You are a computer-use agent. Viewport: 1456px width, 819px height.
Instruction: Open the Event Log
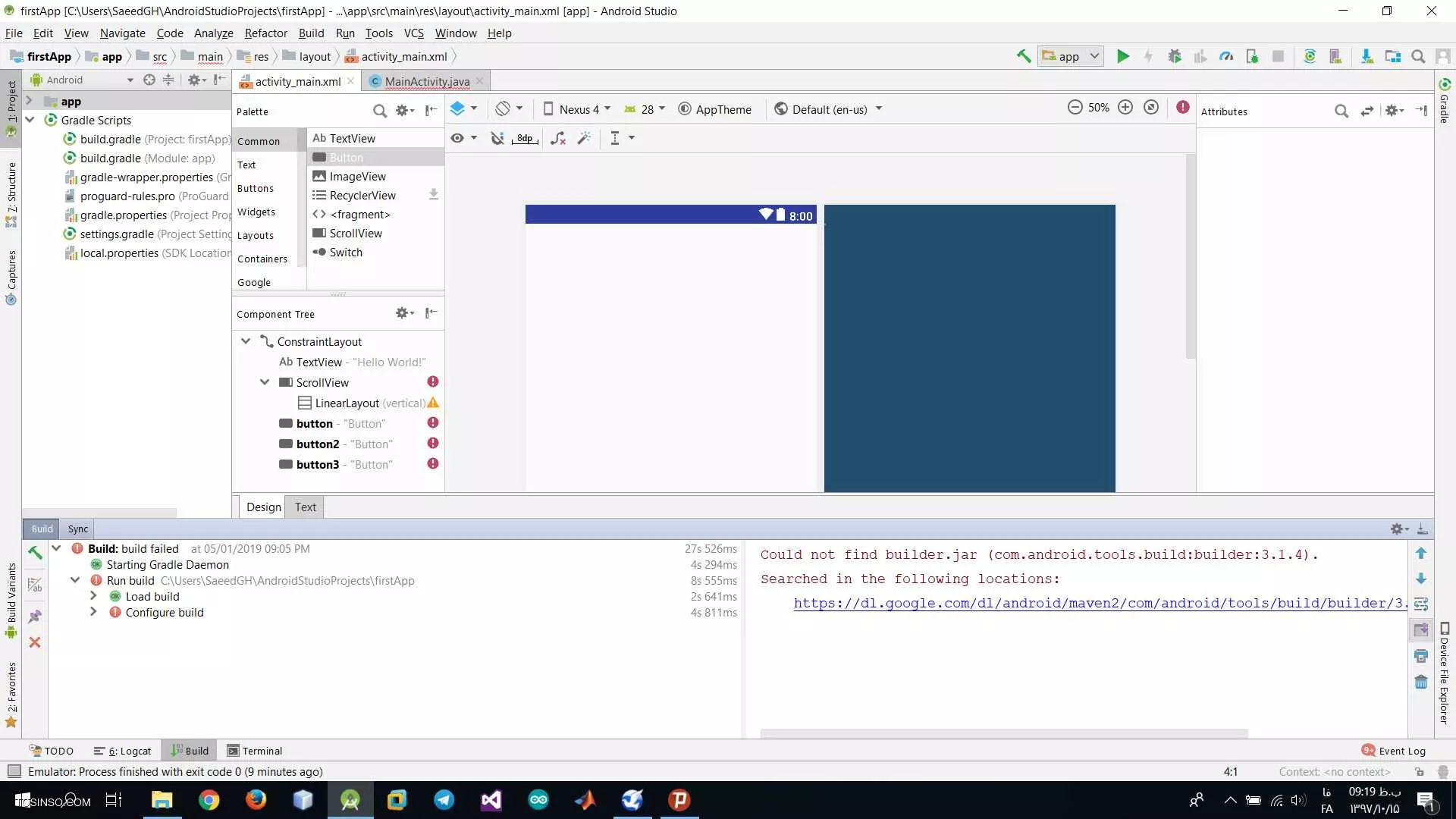(1394, 751)
